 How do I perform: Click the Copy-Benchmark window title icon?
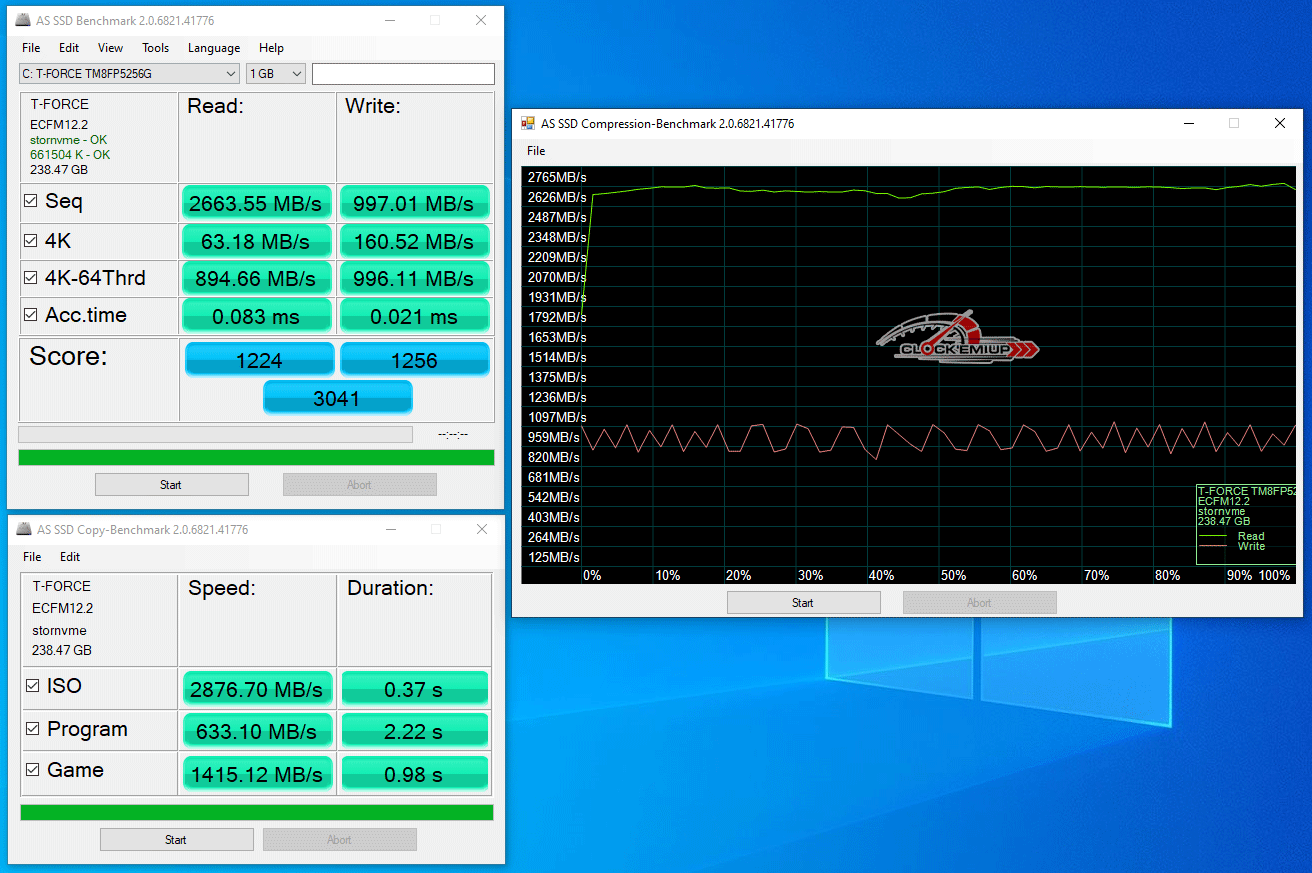pyautogui.click(x=22, y=529)
